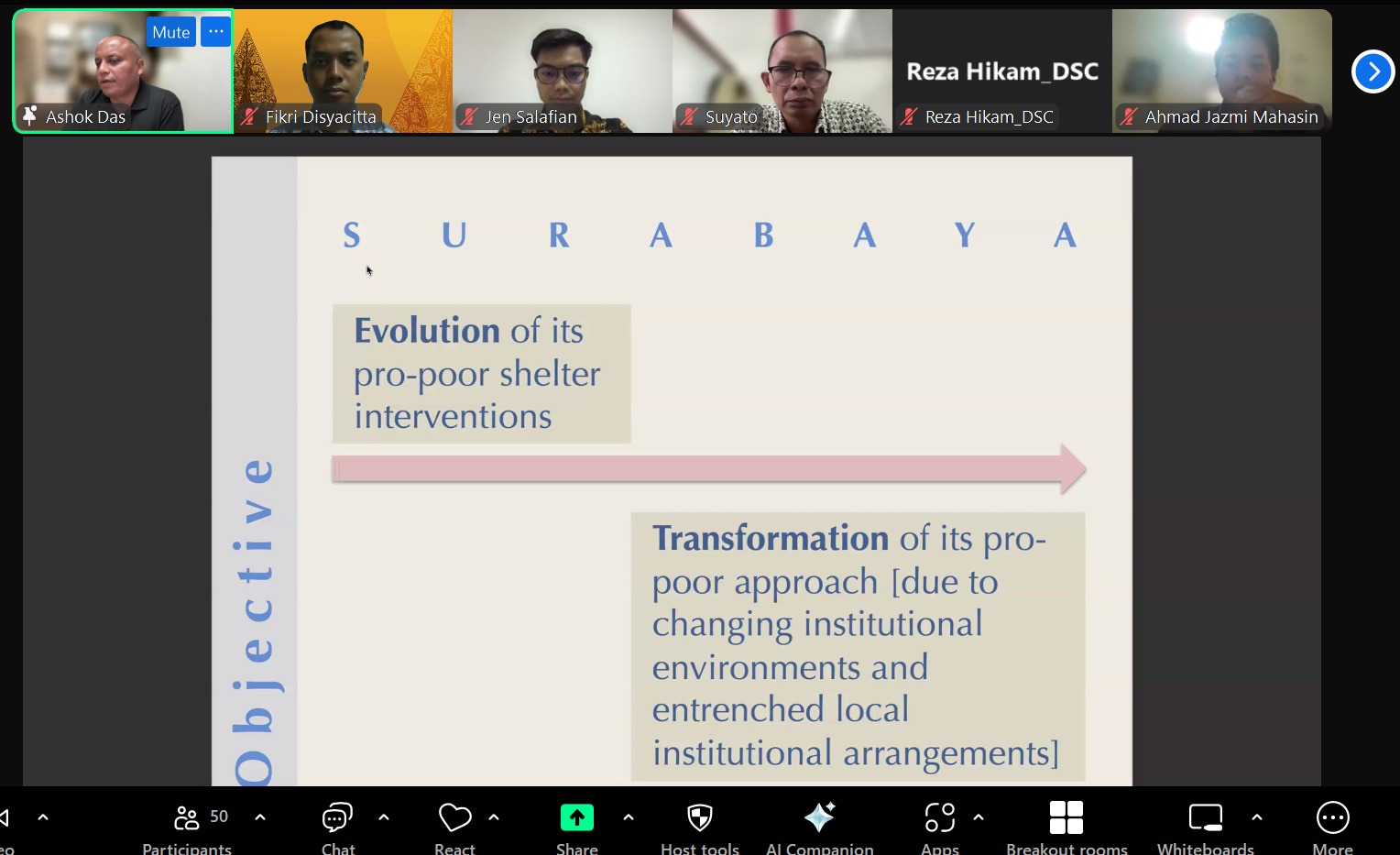Screen dimensions: 1400x855
Task: Open Whiteboards
Action: [x=1205, y=817]
